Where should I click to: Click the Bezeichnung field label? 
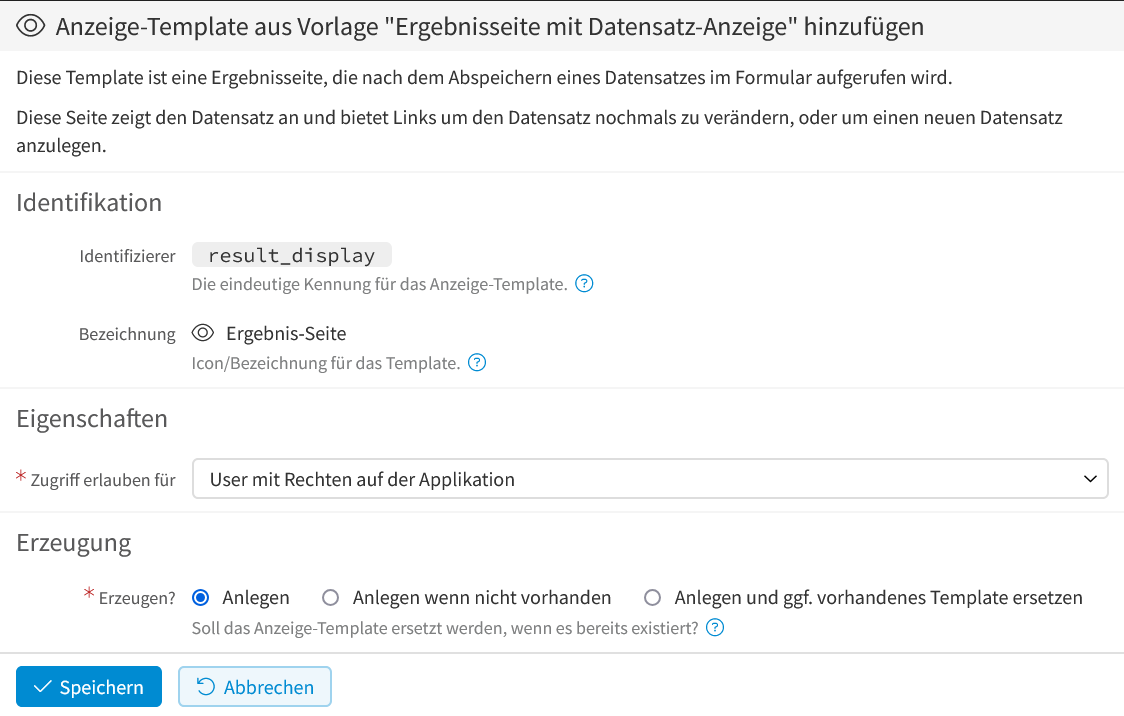coord(127,334)
